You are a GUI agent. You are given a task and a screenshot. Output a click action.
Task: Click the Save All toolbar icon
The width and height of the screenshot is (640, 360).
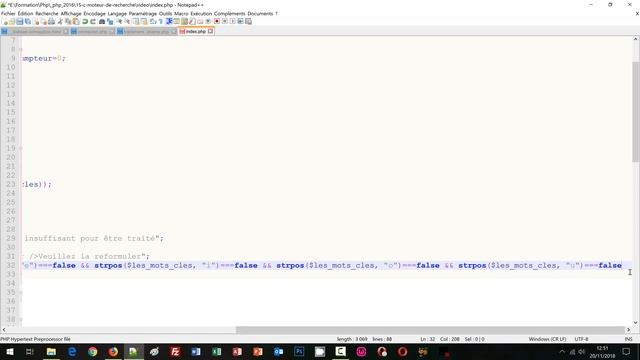tap(28, 22)
